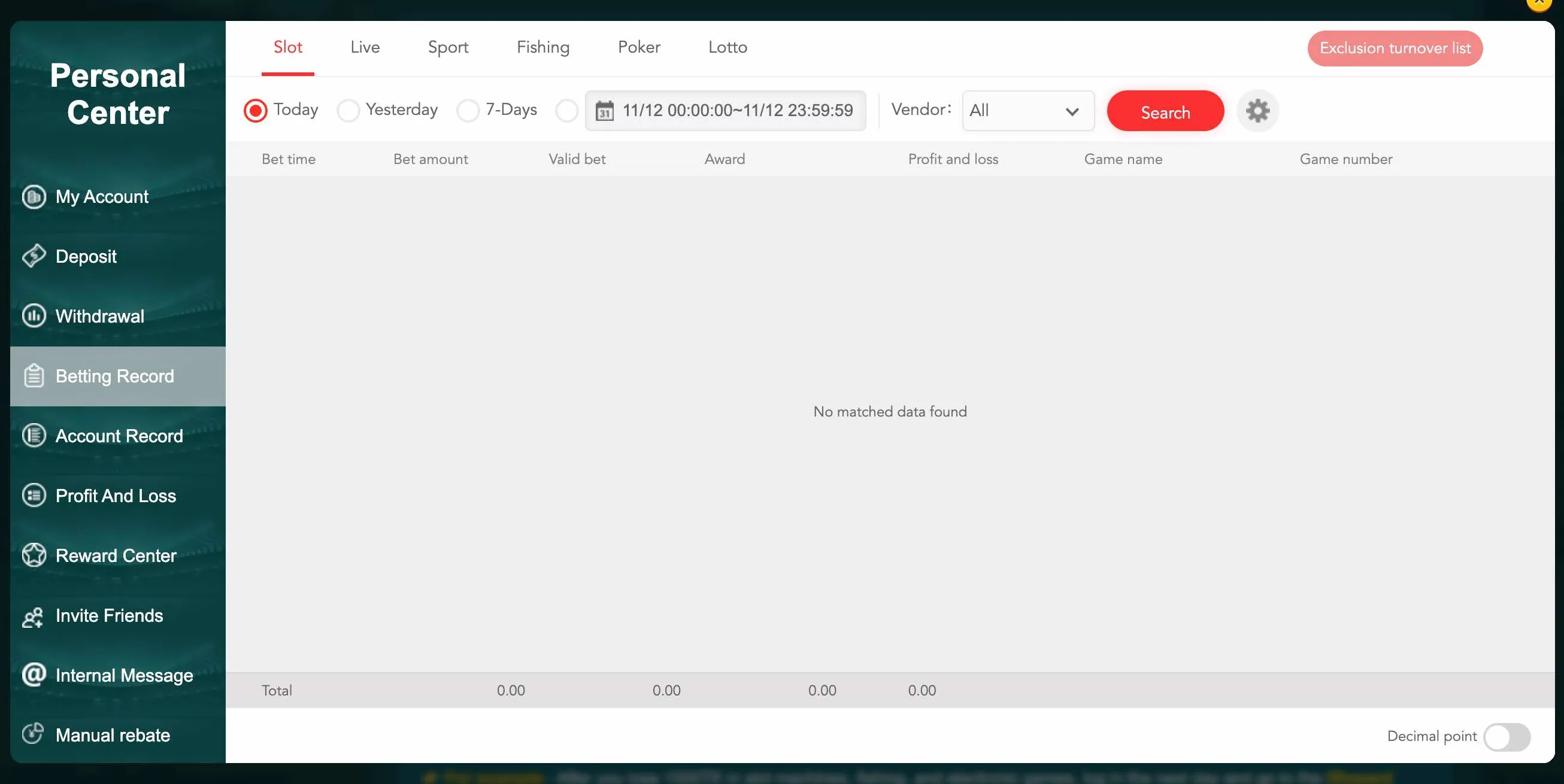Open Reward Center in the sidebar

pos(118,555)
